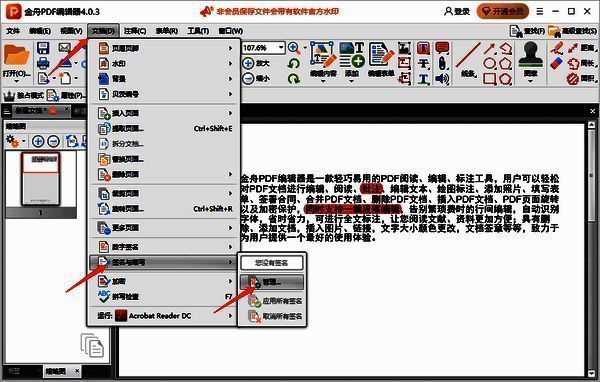Expand the 插入页面 insert pages submenu
600x382 pixels.
tap(165, 113)
